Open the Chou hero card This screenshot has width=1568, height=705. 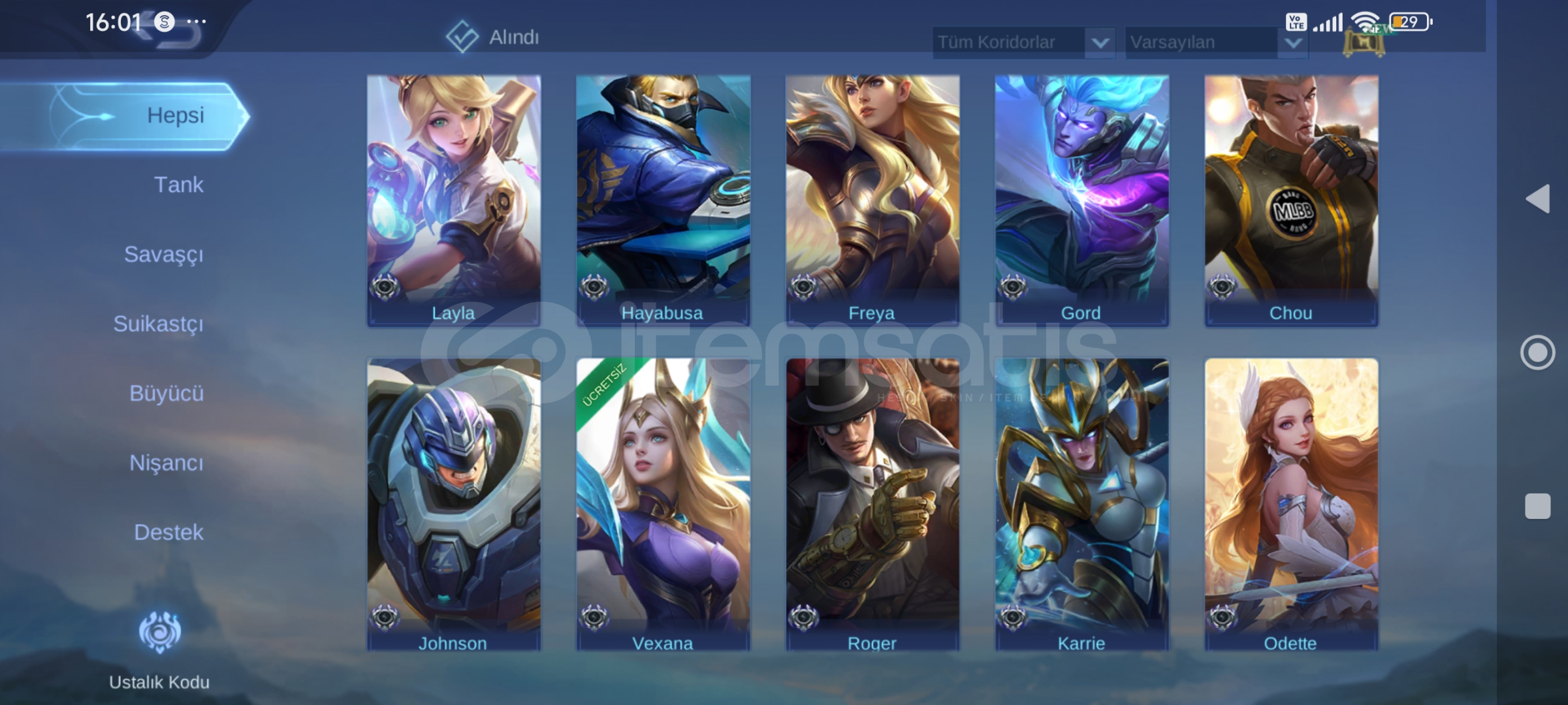pyautogui.click(x=1291, y=200)
